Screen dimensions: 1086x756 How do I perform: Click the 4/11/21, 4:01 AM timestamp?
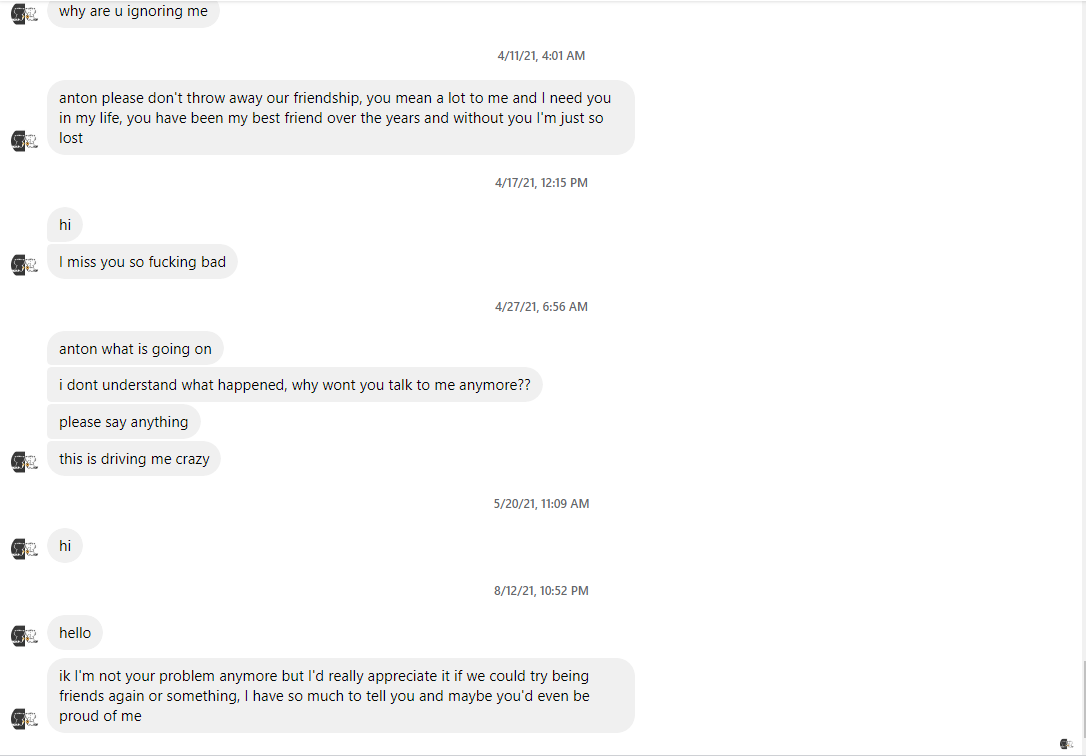click(x=541, y=55)
